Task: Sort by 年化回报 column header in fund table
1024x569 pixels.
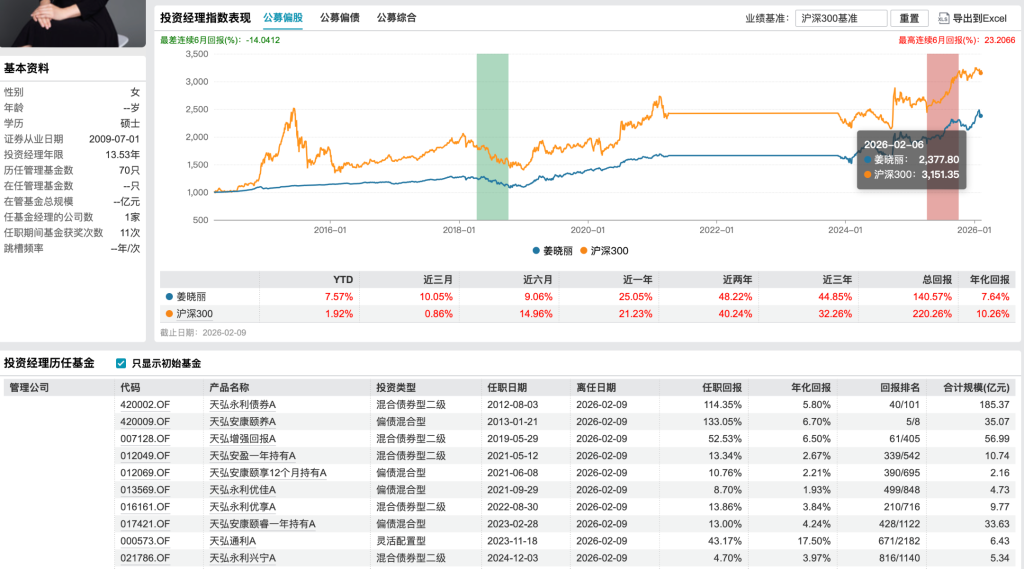Action: click(810, 387)
